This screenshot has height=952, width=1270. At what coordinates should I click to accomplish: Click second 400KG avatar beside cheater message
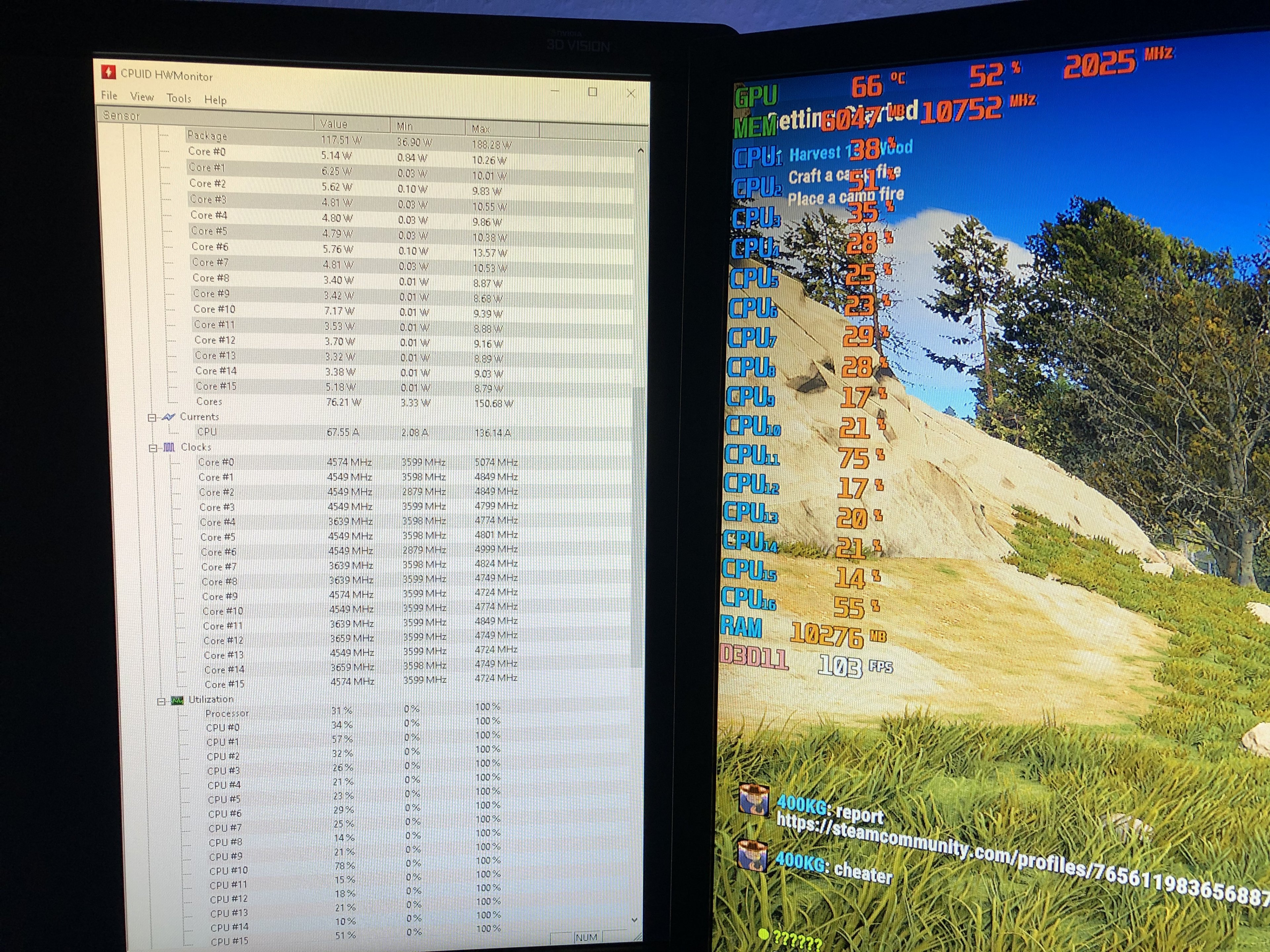752,855
